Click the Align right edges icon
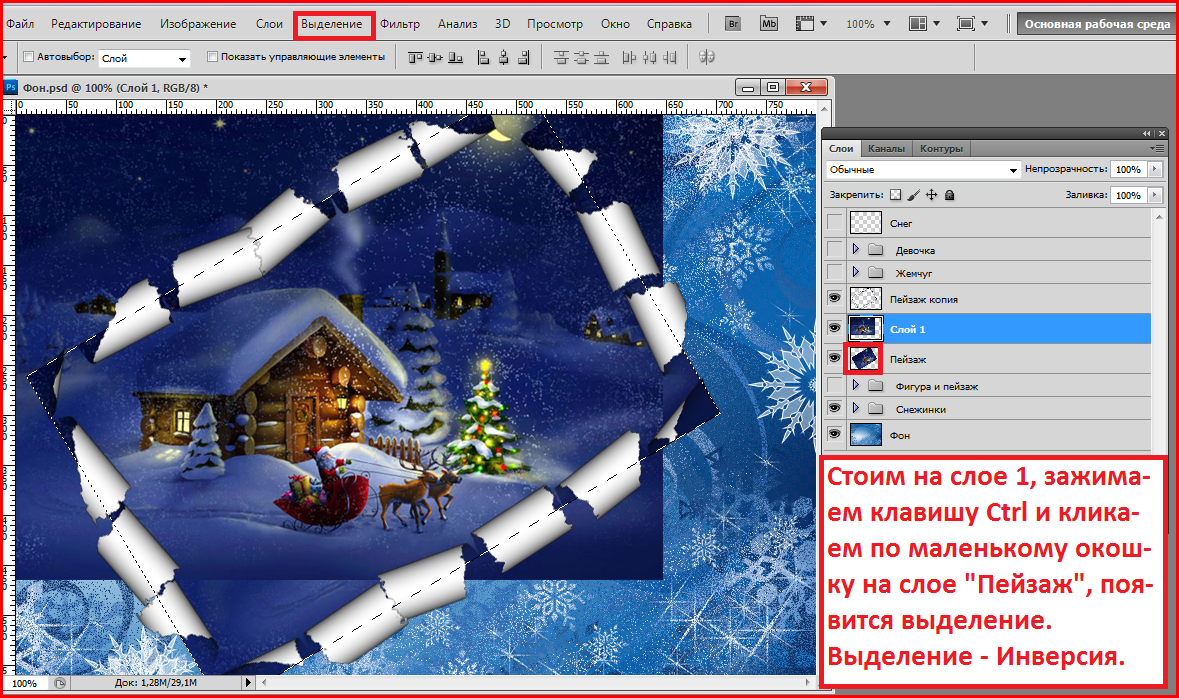This screenshot has height=698, width=1179. [524, 57]
